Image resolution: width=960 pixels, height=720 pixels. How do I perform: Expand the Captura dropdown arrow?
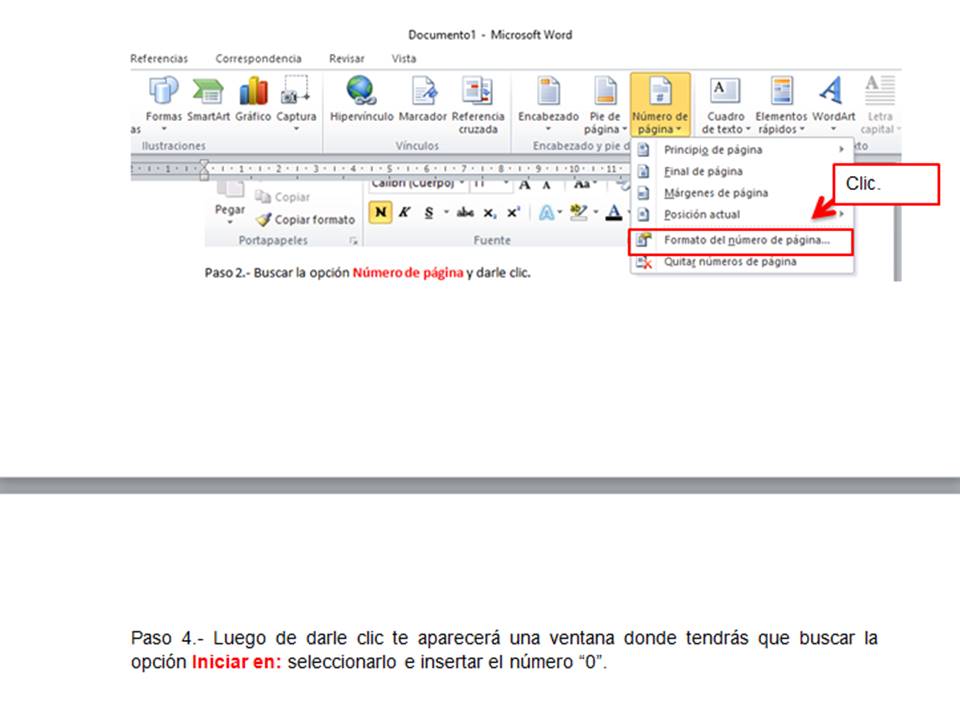pos(296,129)
